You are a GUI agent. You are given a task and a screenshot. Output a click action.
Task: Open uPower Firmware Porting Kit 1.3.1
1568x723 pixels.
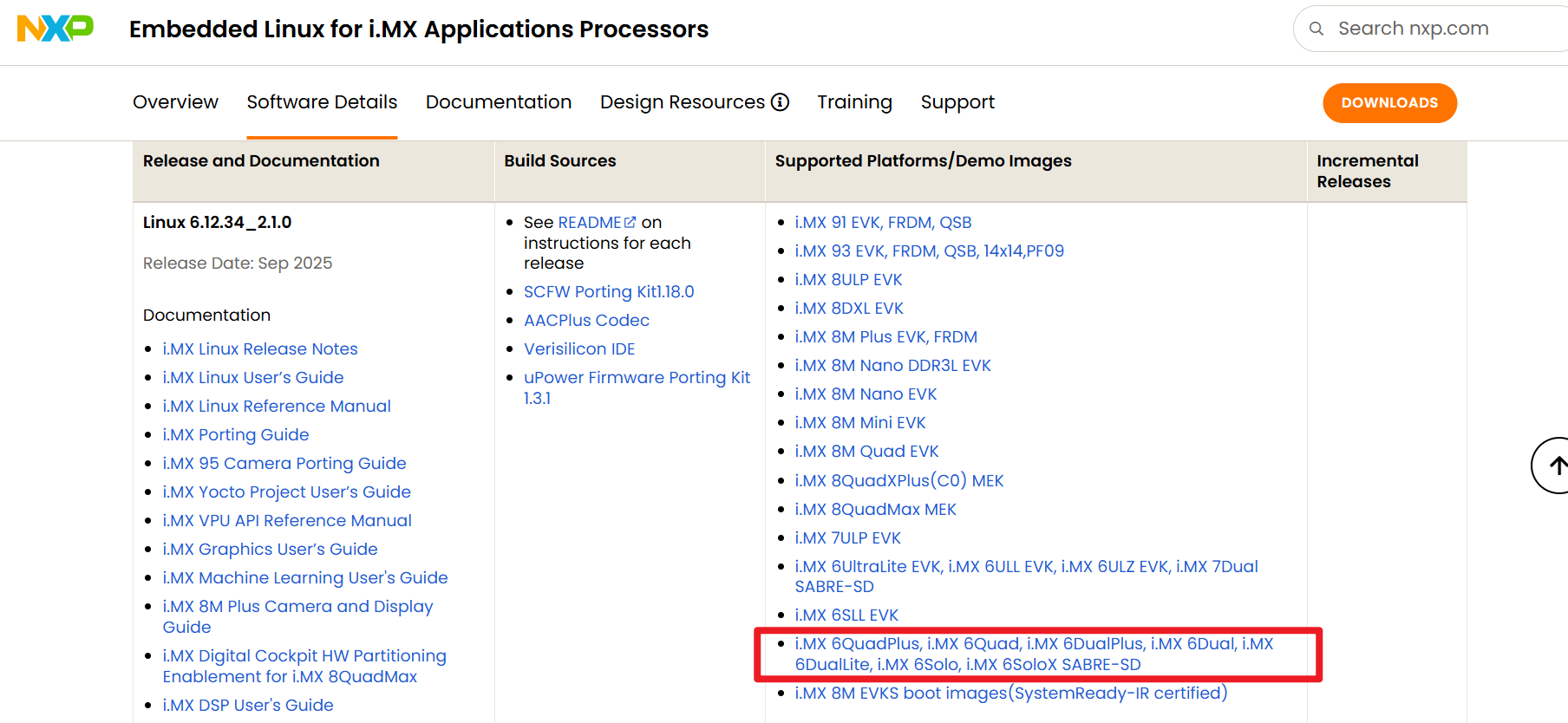click(x=637, y=388)
